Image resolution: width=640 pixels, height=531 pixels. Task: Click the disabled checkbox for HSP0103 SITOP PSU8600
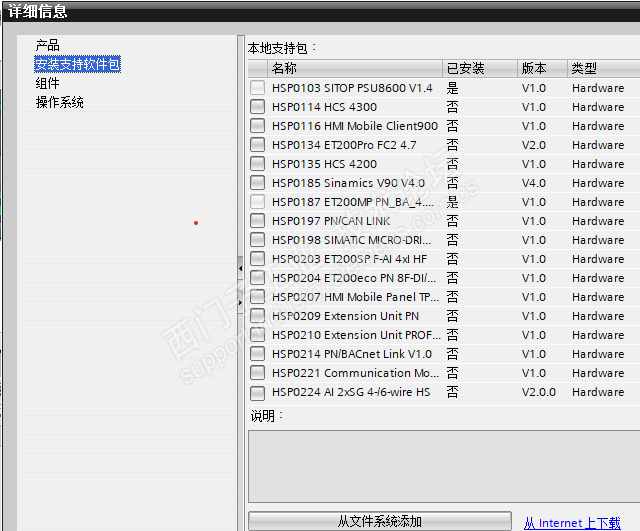257,88
